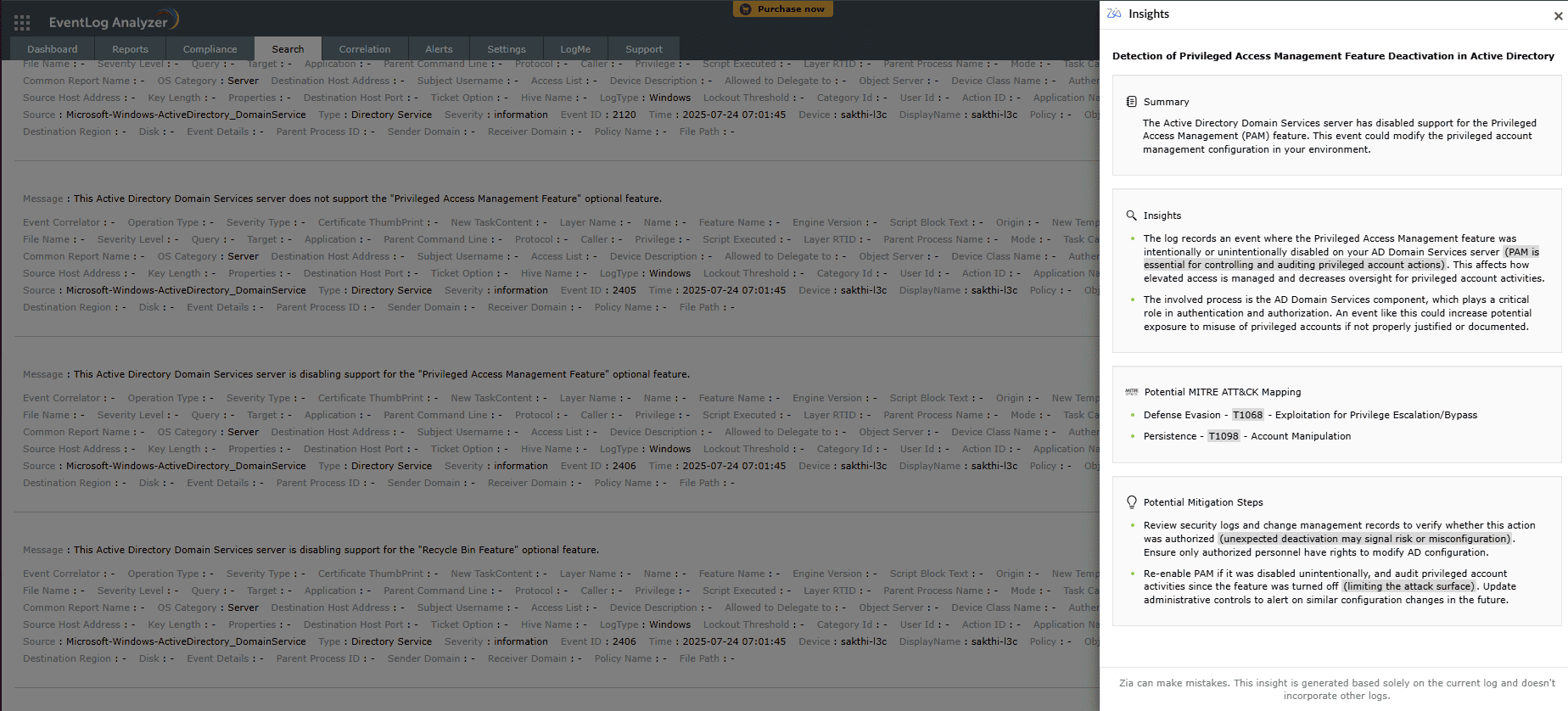Open the Support tab
The height and width of the screenshot is (711, 1568).
coord(644,49)
